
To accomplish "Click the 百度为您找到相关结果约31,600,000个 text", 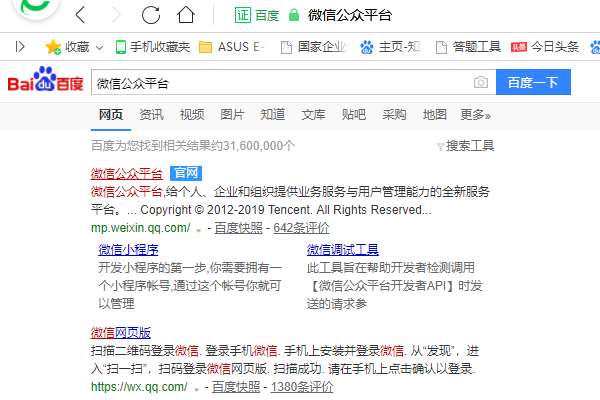I will point(193,146).
